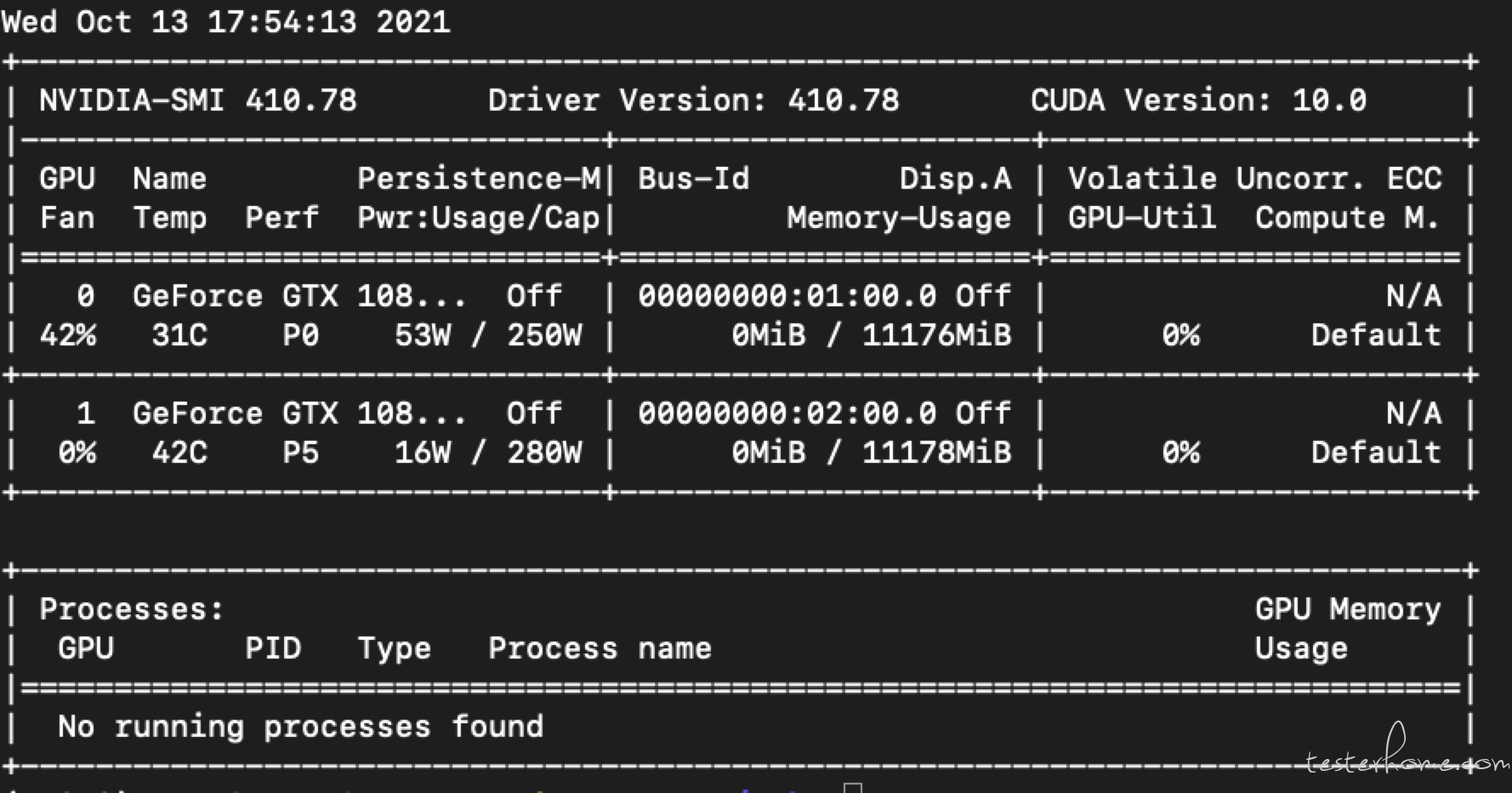The height and width of the screenshot is (793, 1512).
Task: Click the CUDA Version: 10.0 text
Action: (1198, 100)
